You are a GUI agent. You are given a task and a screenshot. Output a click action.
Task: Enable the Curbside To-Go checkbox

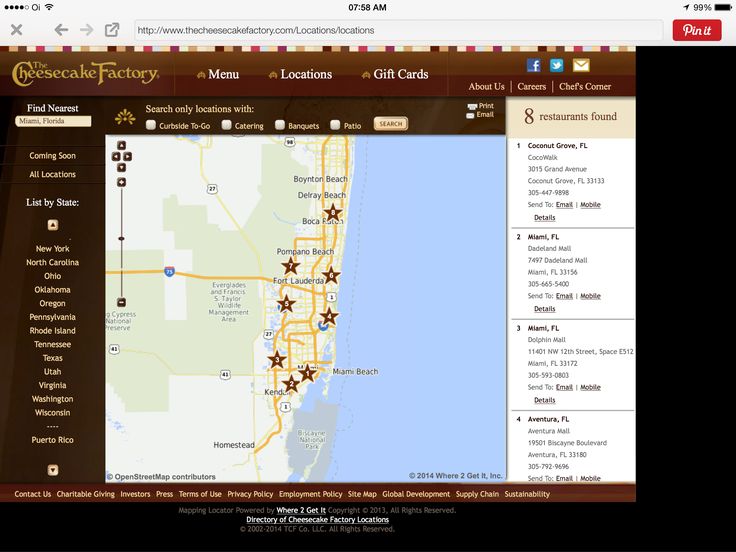tap(151, 125)
